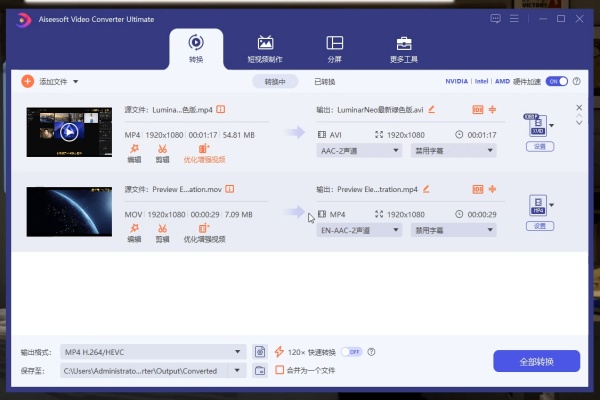The image size is (600, 400).
Task: Expand the 添加文件 dropdown arrow
Action: point(76,81)
